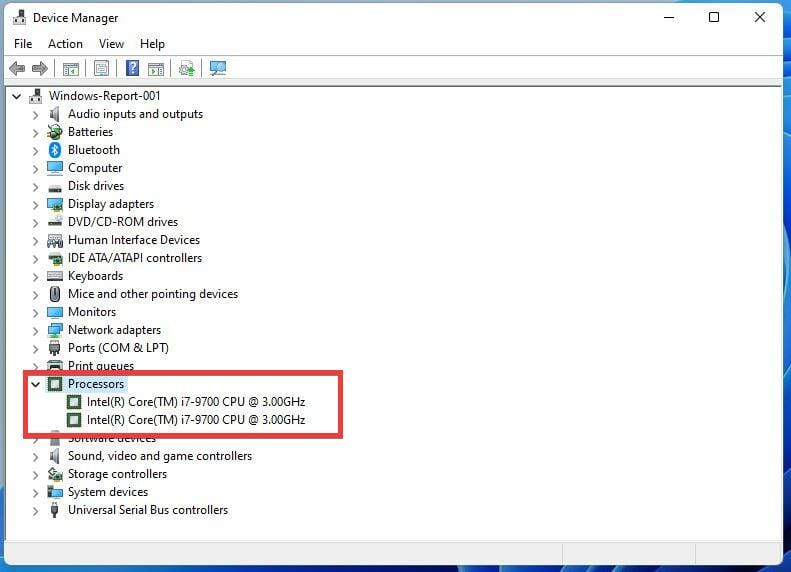Image resolution: width=791 pixels, height=572 pixels.
Task: Toggle the console tree pane icon
Action: click(x=71, y=69)
